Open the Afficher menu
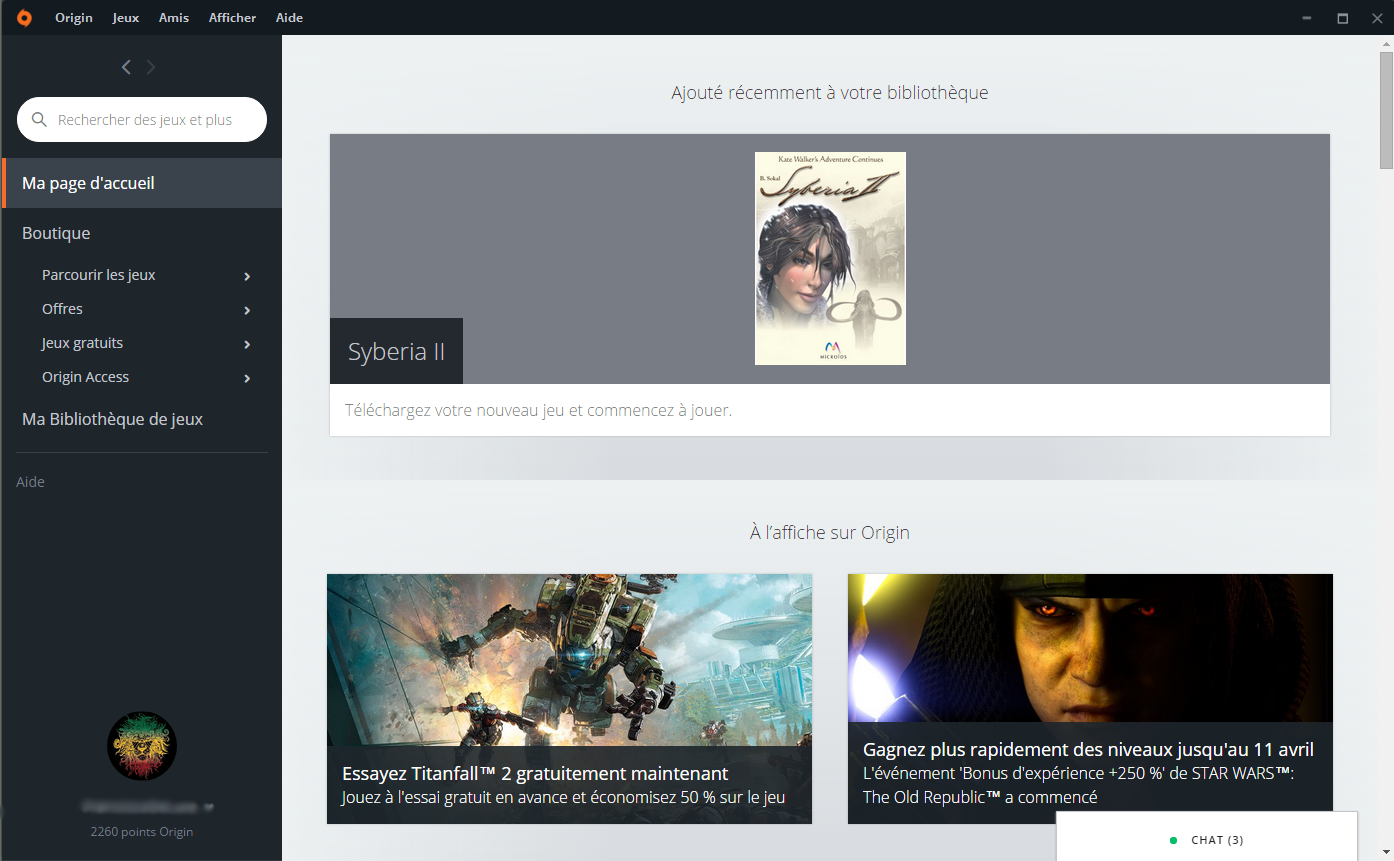The width and height of the screenshot is (1394, 861). click(232, 18)
